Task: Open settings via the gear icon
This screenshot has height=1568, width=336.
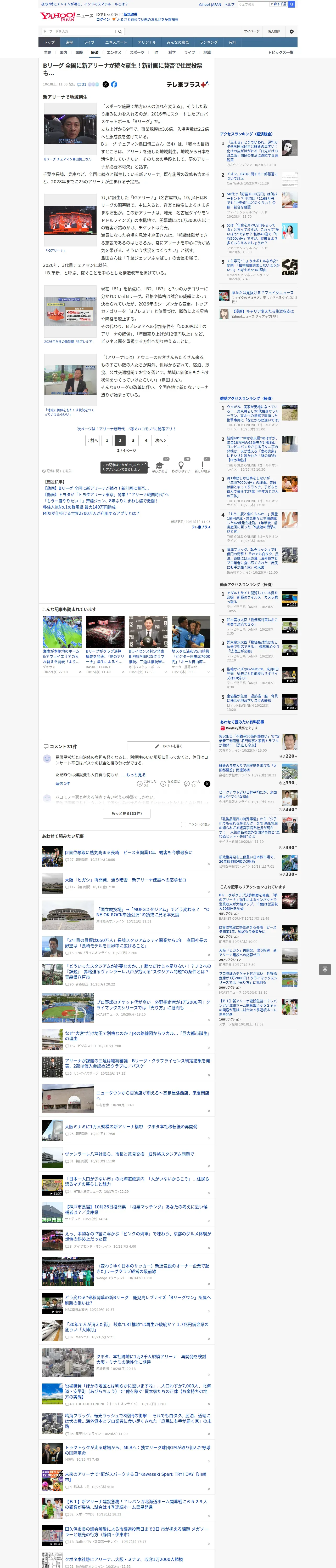Action: coord(292,32)
